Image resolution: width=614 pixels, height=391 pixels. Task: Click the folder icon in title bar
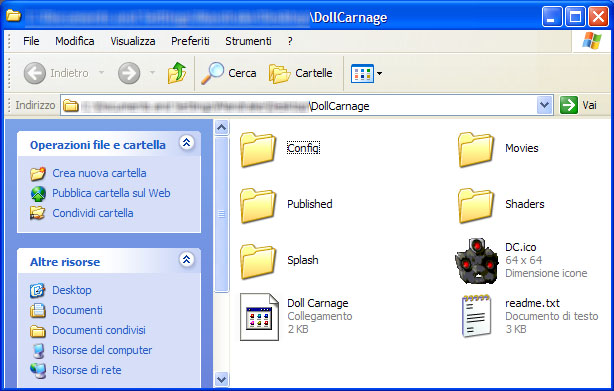pyautogui.click(x=13, y=16)
